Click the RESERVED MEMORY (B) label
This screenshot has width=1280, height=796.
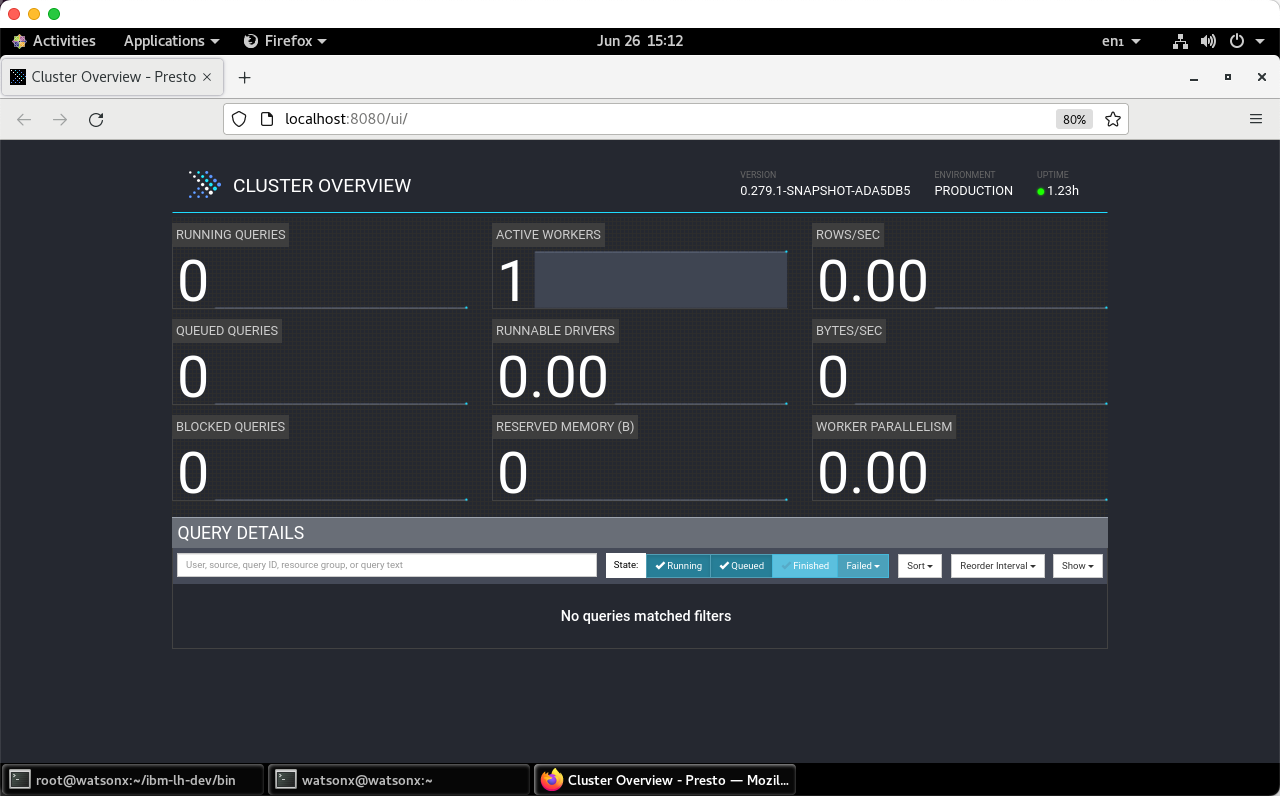pos(565,427)
